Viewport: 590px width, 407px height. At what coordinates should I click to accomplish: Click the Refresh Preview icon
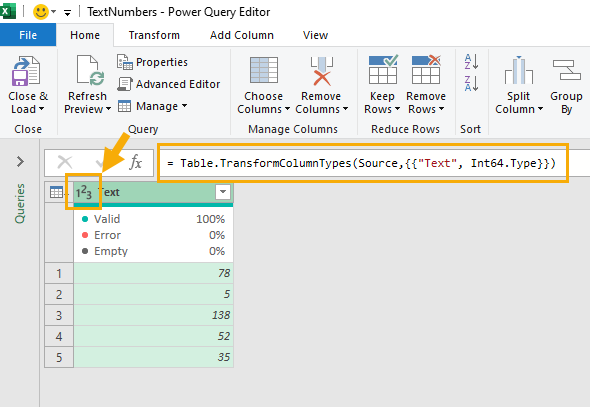pyautogui.click(x=90, y=70)
